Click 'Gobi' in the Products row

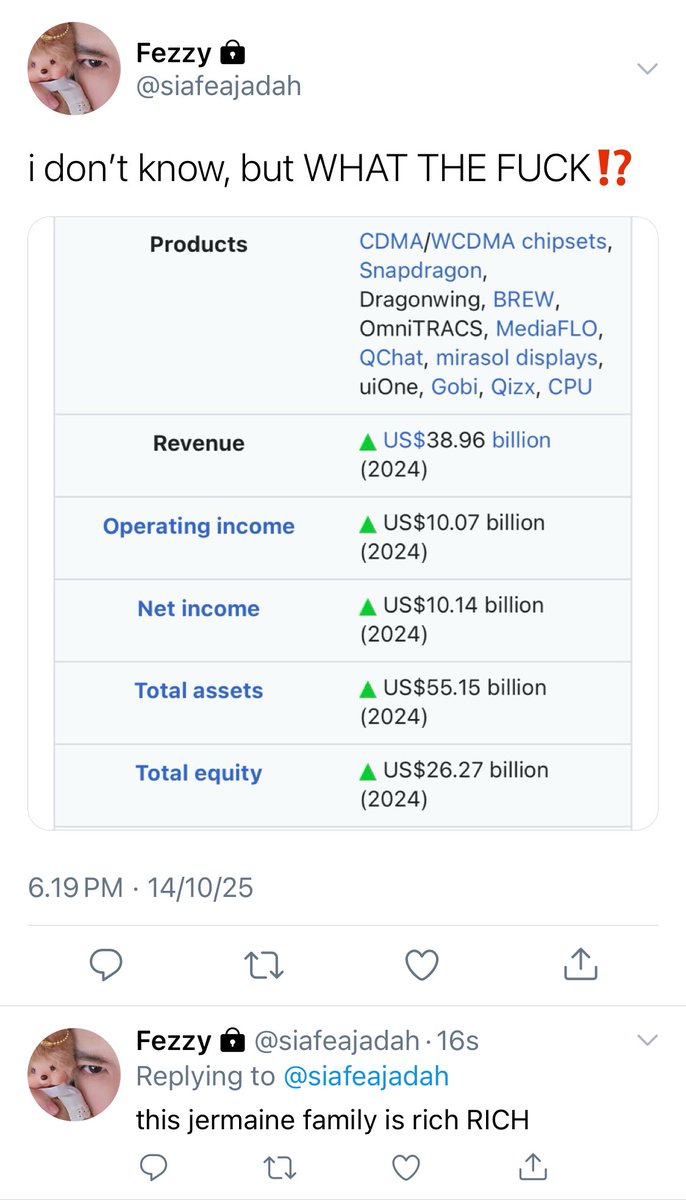453,387
